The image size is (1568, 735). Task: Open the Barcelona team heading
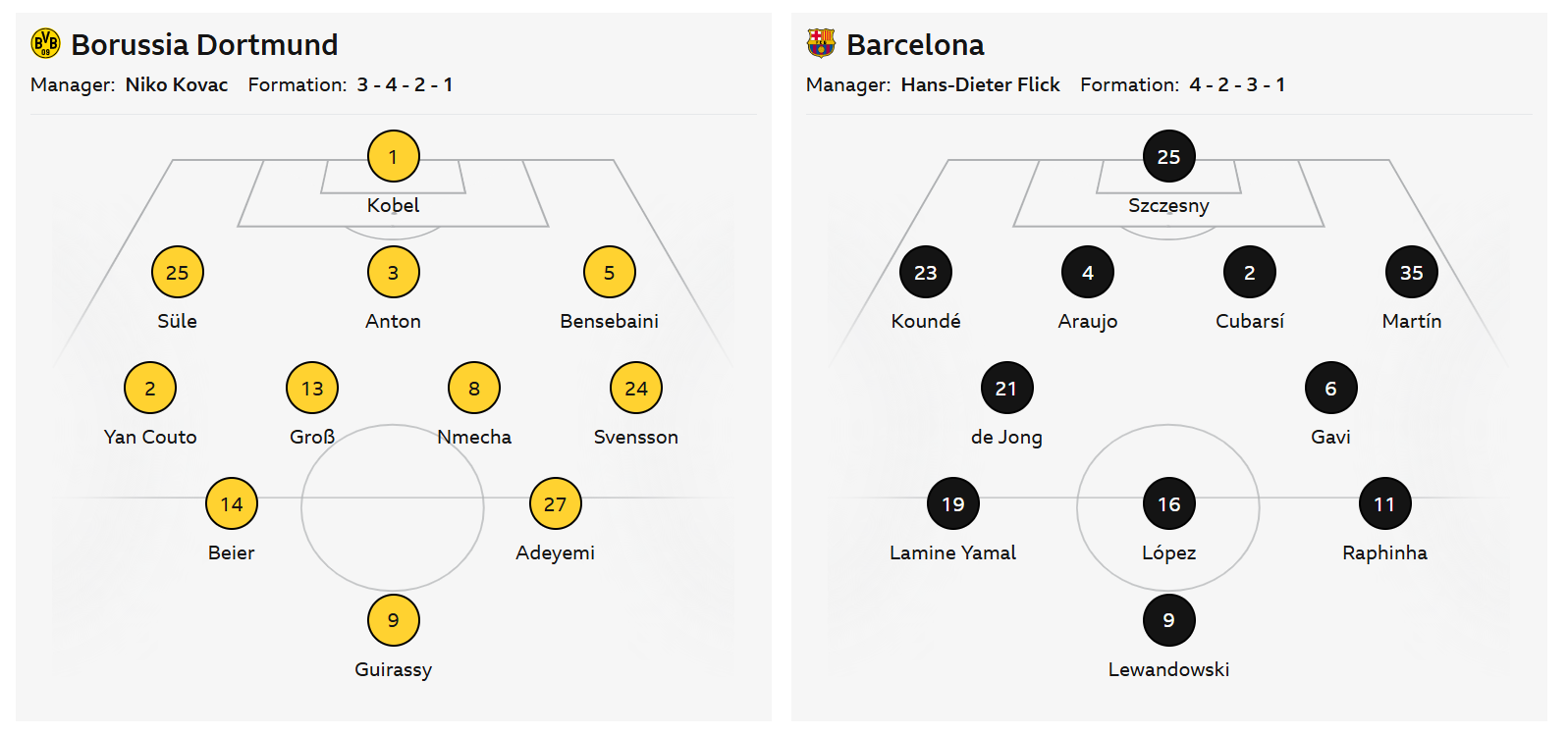point(915,44)
